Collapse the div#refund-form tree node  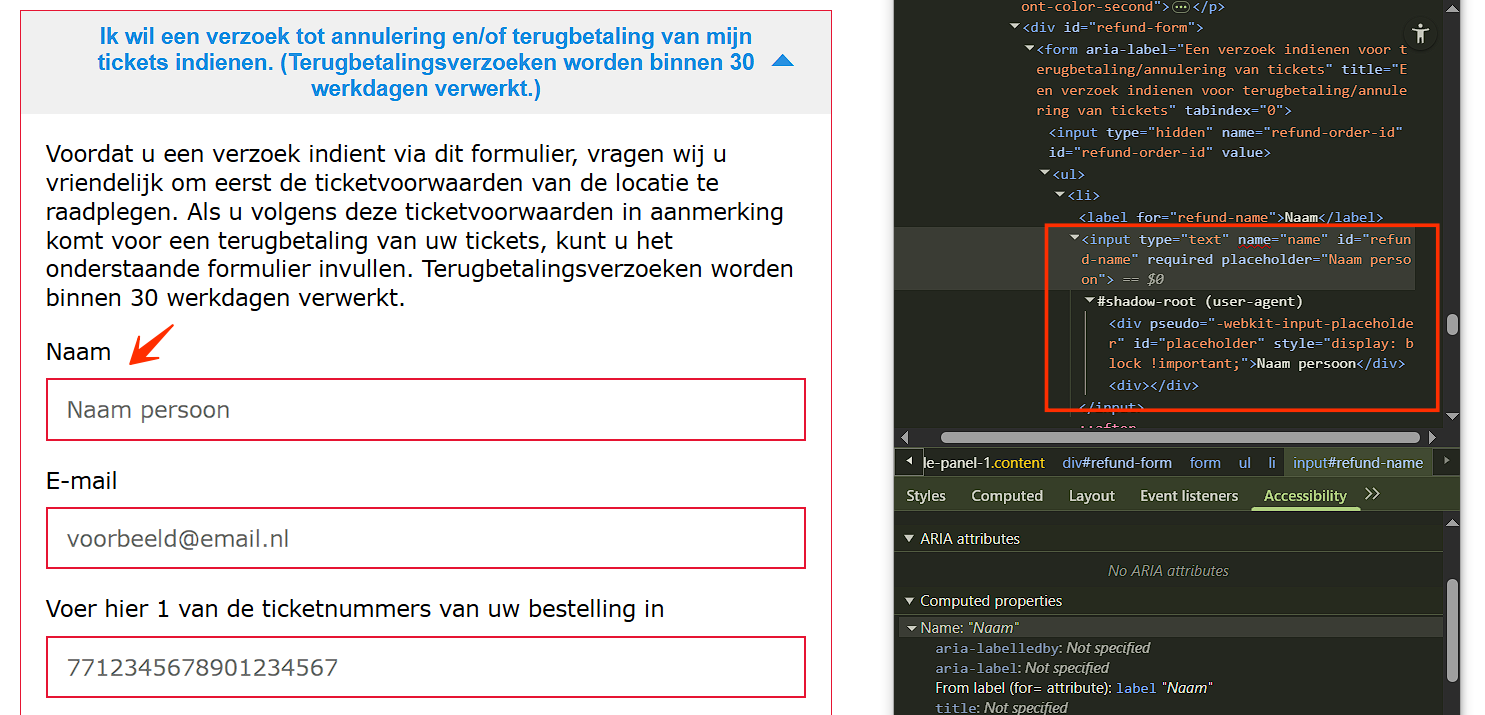click(1015, 28)
